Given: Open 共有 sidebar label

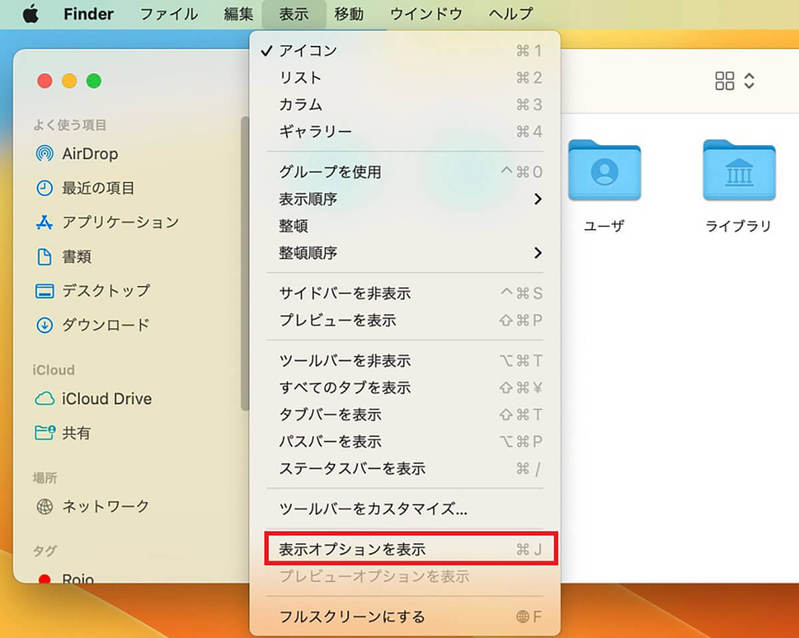Looking at the screenshot, I should pos(76,433).
